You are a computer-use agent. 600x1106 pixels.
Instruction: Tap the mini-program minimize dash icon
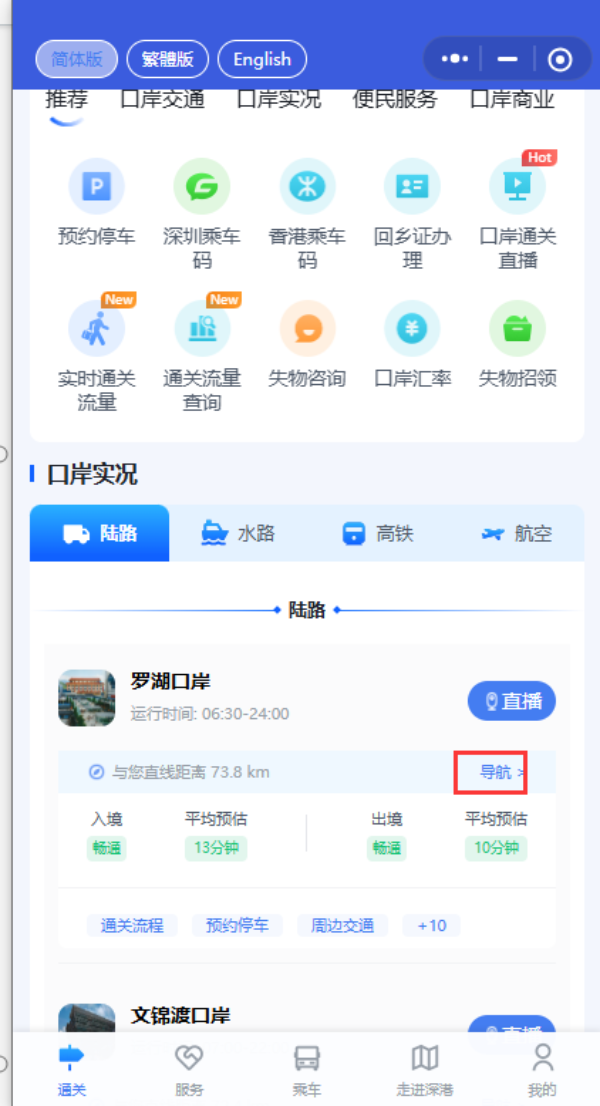pos(507,59)
